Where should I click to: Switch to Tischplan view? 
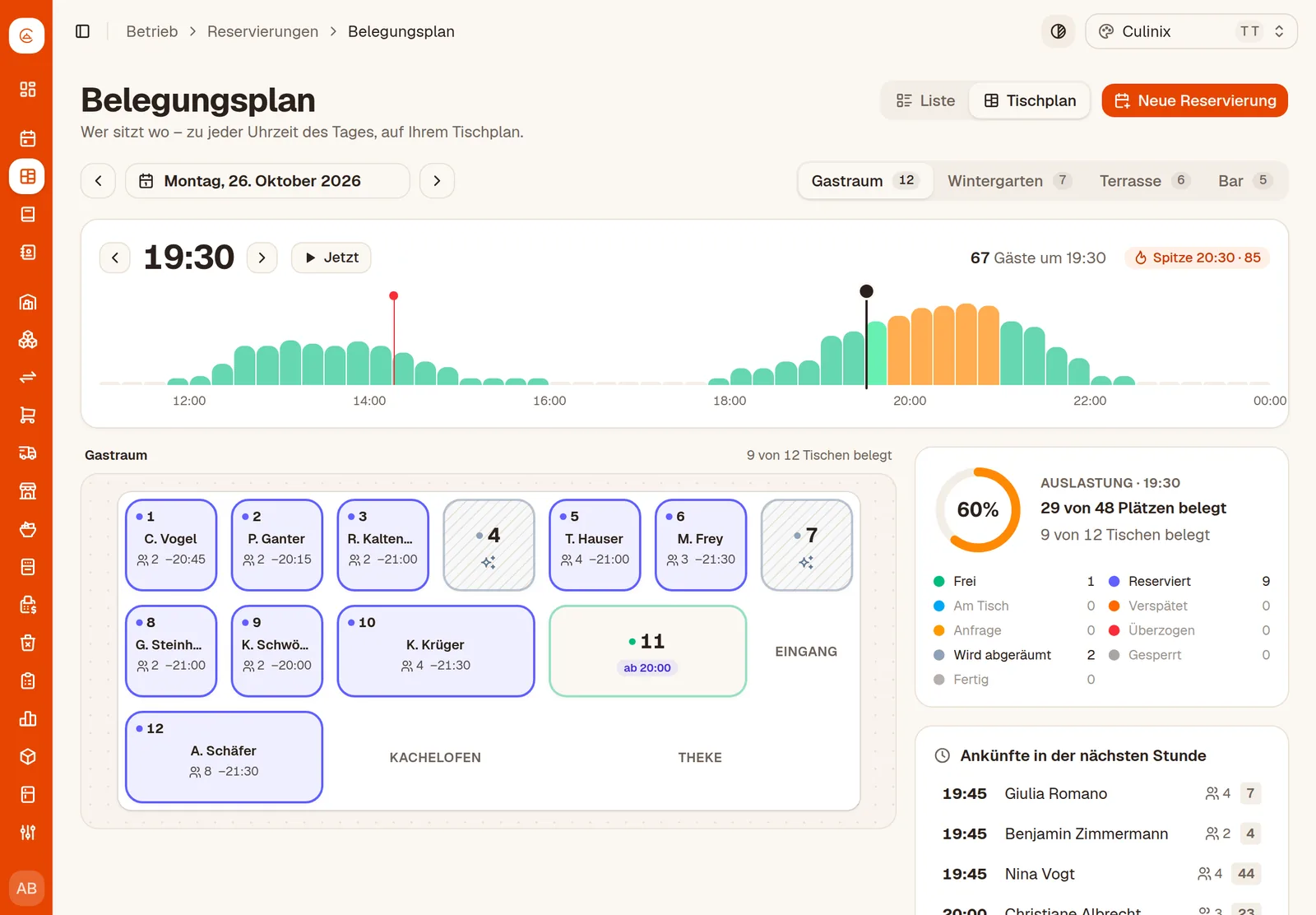pos(1030,100)
